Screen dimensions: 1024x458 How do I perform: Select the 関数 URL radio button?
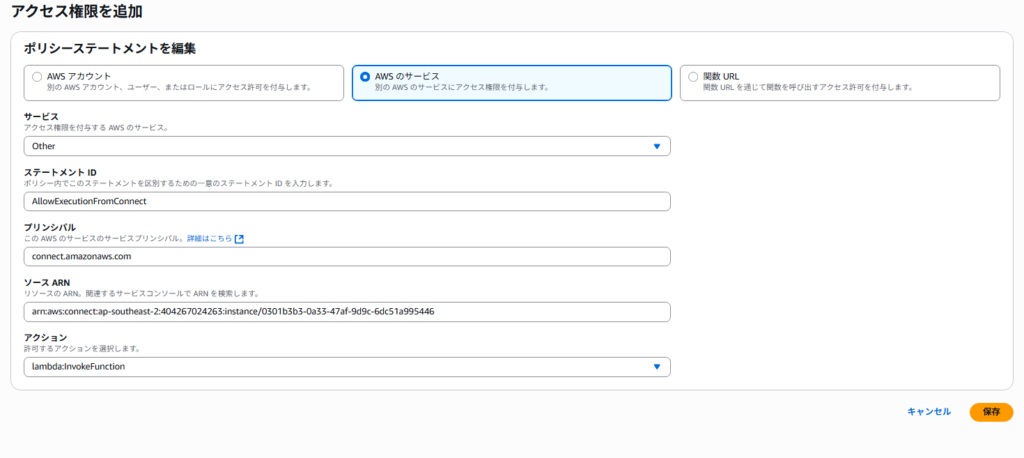coord(693,76)
